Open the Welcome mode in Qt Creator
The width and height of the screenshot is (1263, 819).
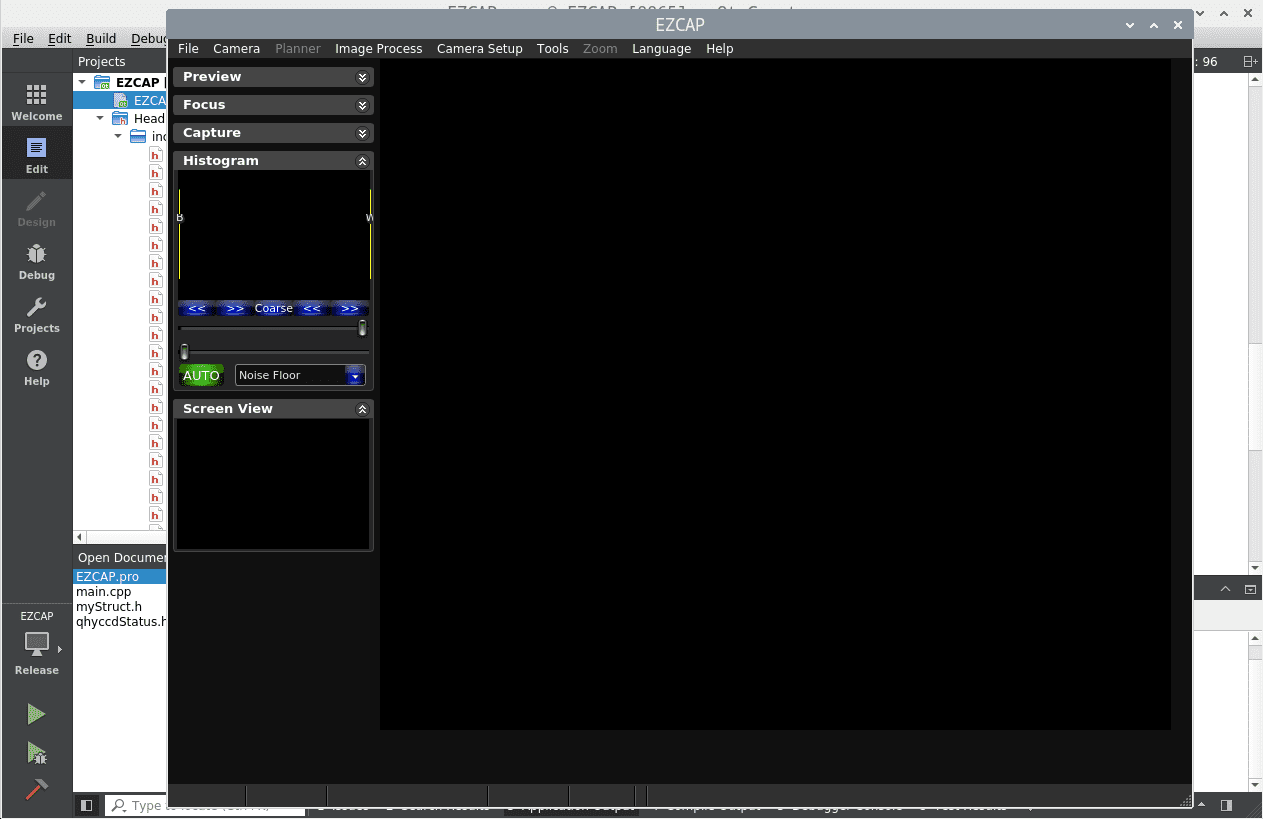point(36,102)
